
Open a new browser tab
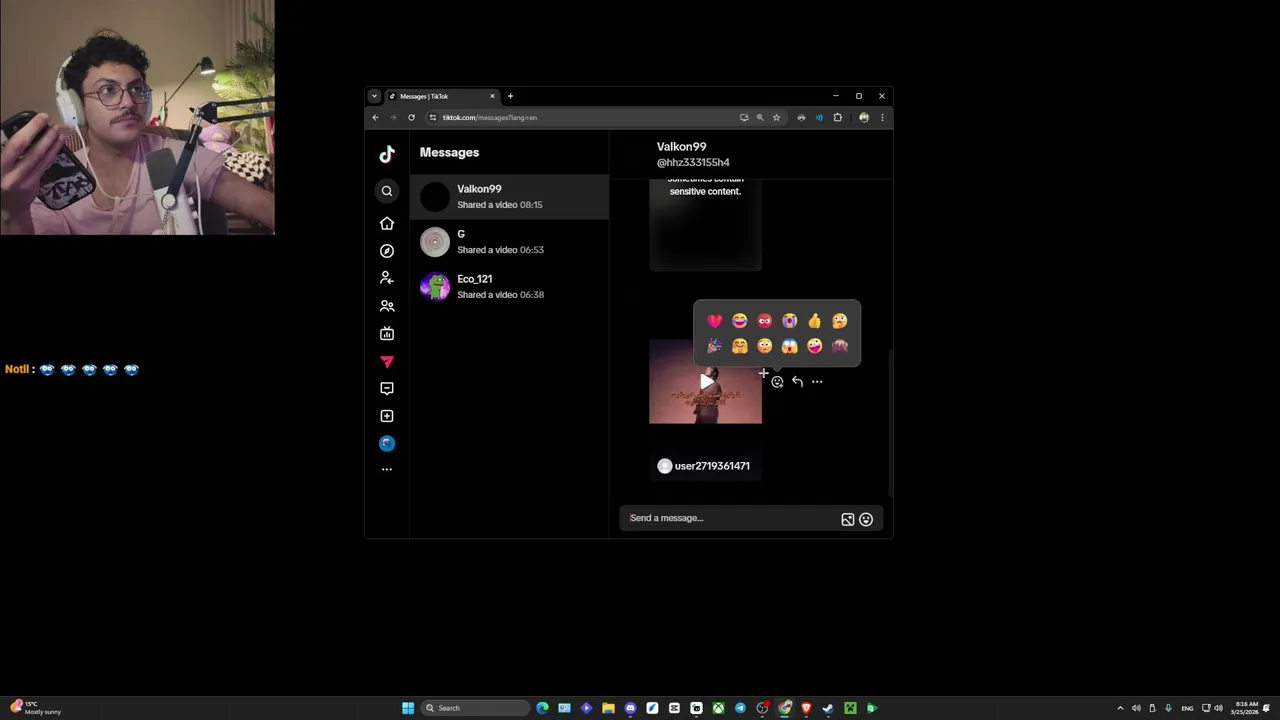pos(510,96)
